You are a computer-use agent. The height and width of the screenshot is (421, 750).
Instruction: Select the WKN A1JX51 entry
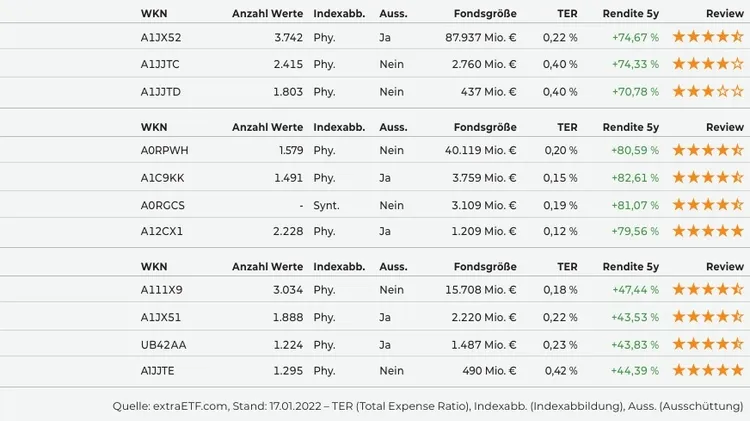(x=161, y=317)
